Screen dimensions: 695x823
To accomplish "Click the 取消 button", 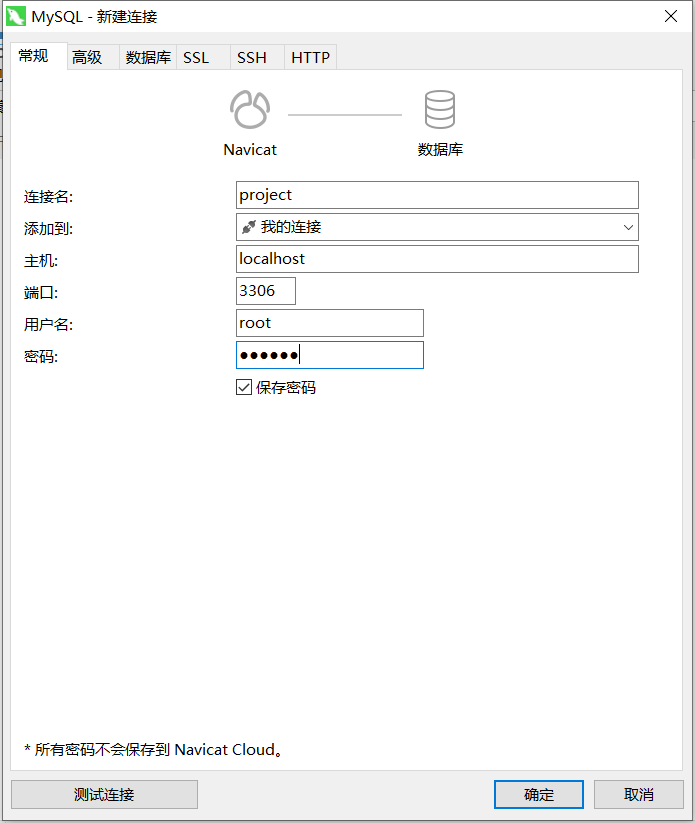I will [x=639, y=794].
